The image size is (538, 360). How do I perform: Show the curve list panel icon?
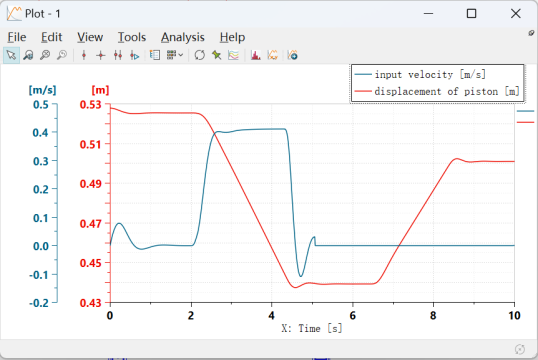click(x=155, y=55)
